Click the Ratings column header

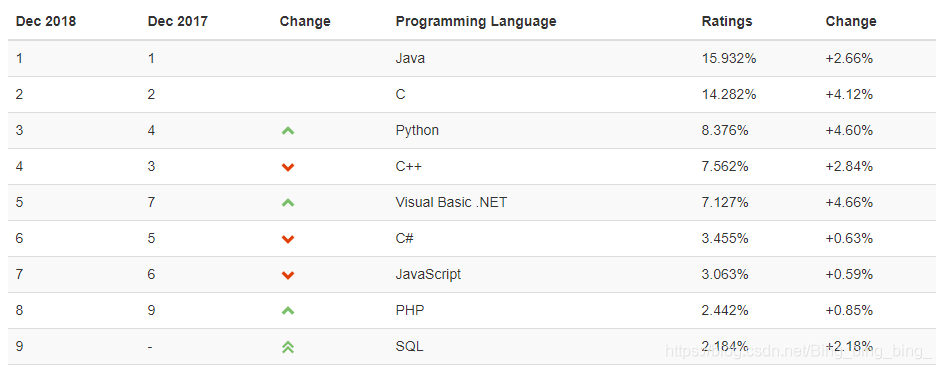tap(727, 22)
